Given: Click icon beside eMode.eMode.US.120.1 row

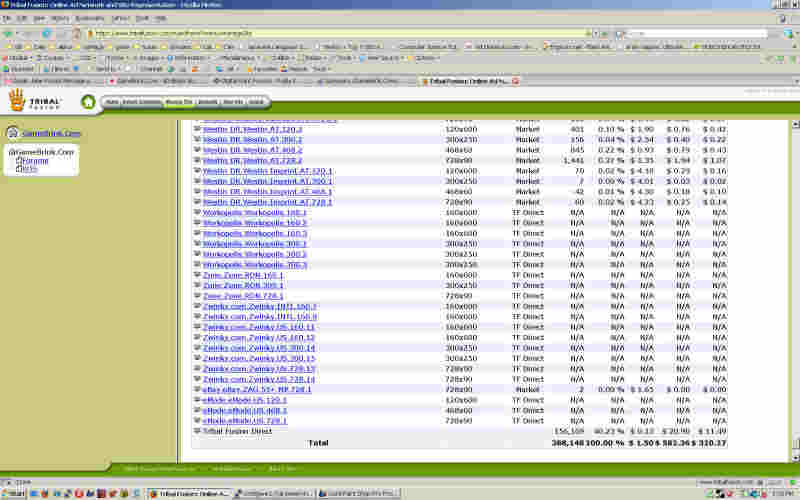Looking at the screenshot, I should [x=197, y=400].
